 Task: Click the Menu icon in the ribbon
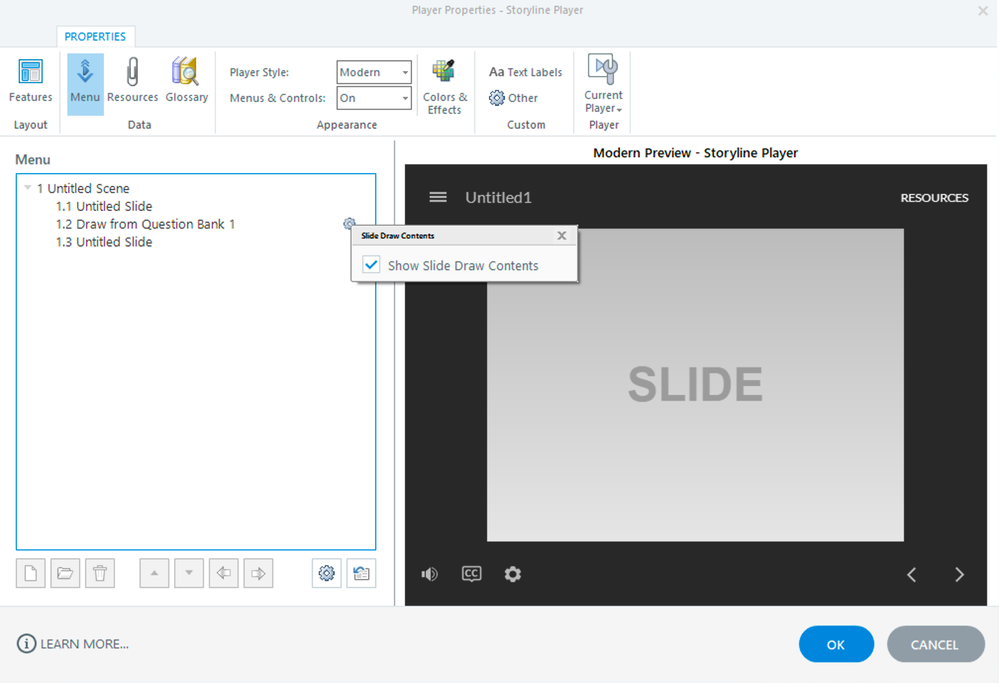[x=85, y=81]
